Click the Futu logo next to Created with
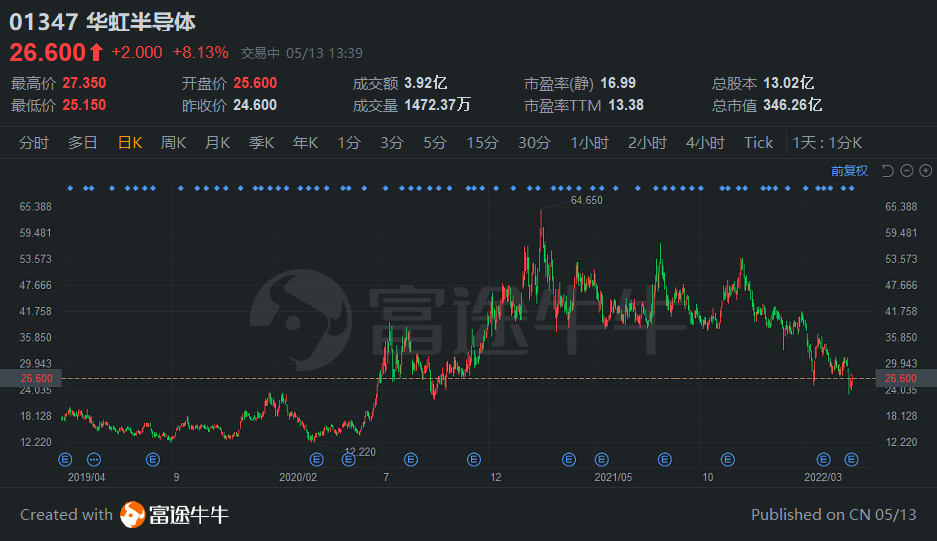937x541 pixels. [x=132, y=515]
